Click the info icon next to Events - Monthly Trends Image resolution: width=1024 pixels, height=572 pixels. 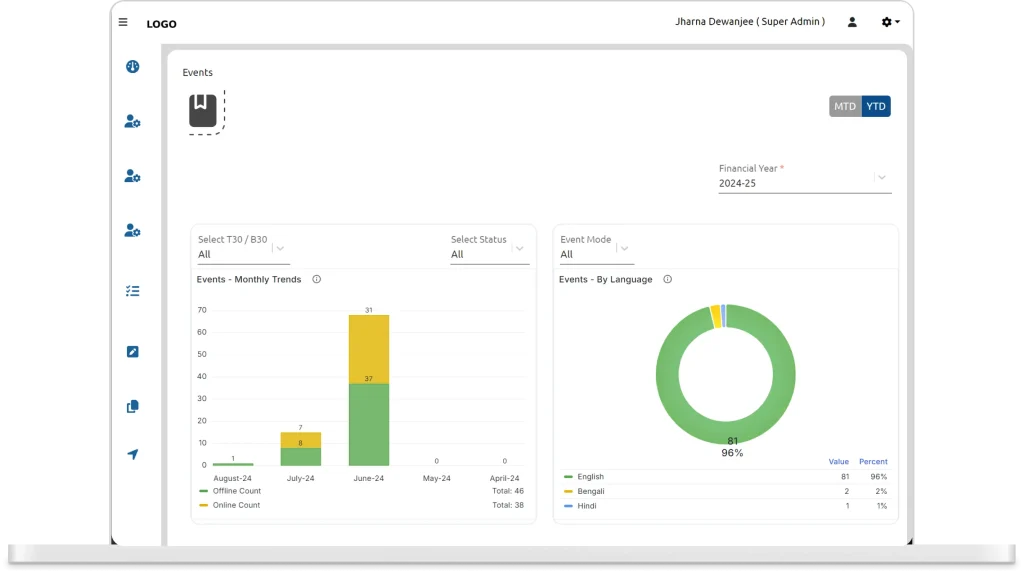tap(316, 280)
